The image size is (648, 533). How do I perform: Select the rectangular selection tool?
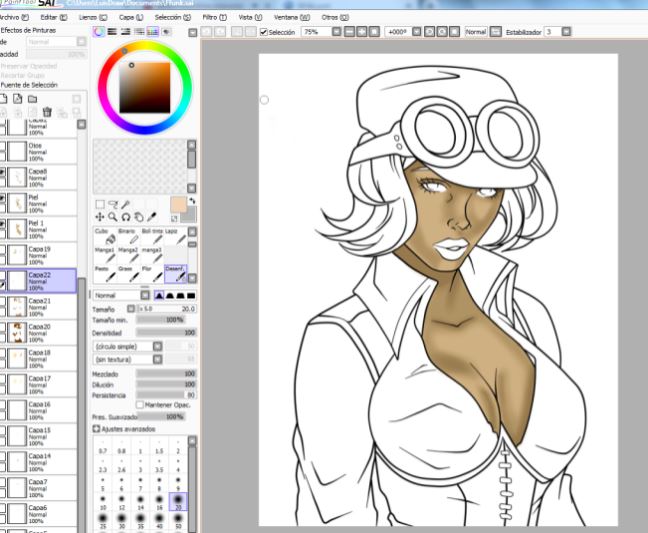[100, 203]
